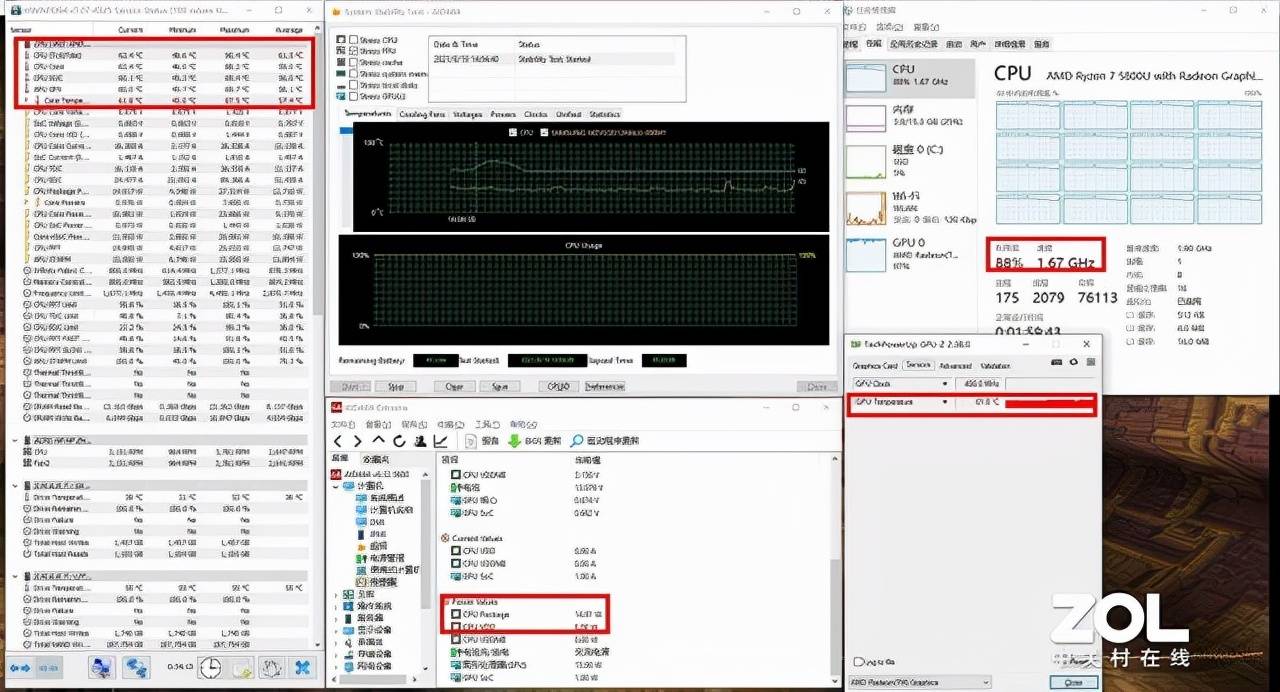
Task: Click the HWiNFO network computers icon
Action: point(134,668)
